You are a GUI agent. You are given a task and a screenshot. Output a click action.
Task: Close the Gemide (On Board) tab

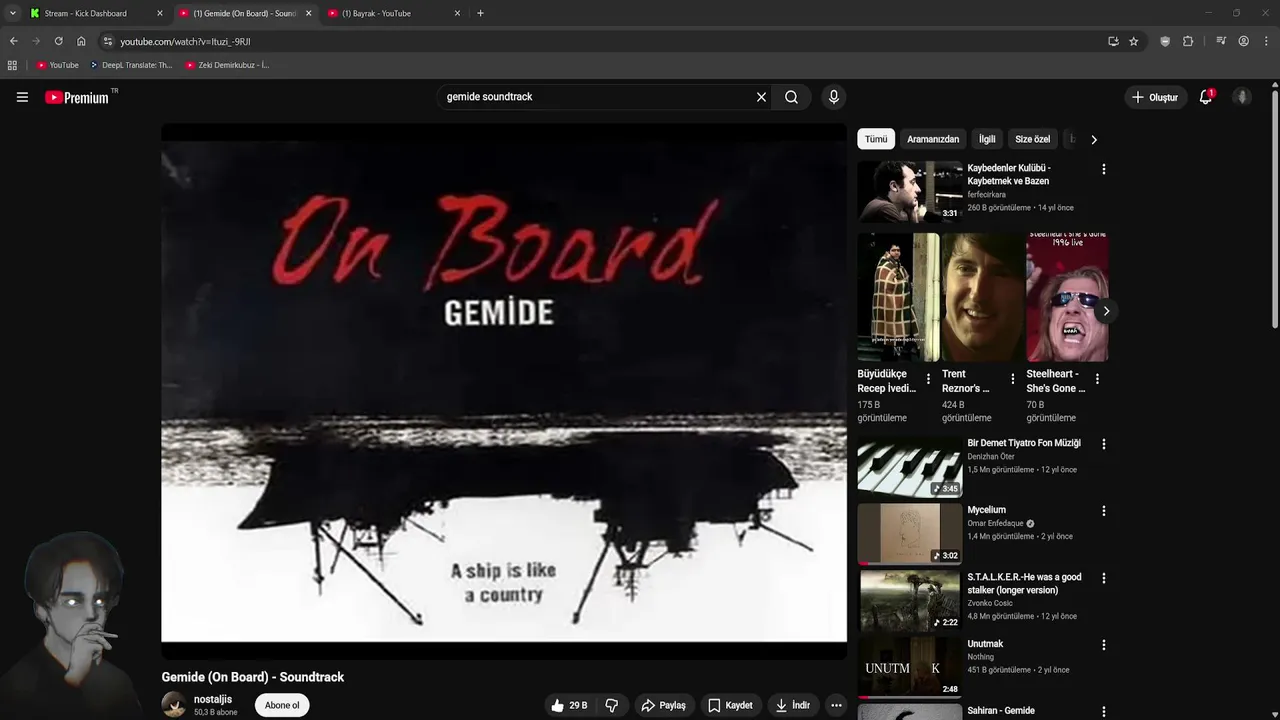(x=308, y=13)
